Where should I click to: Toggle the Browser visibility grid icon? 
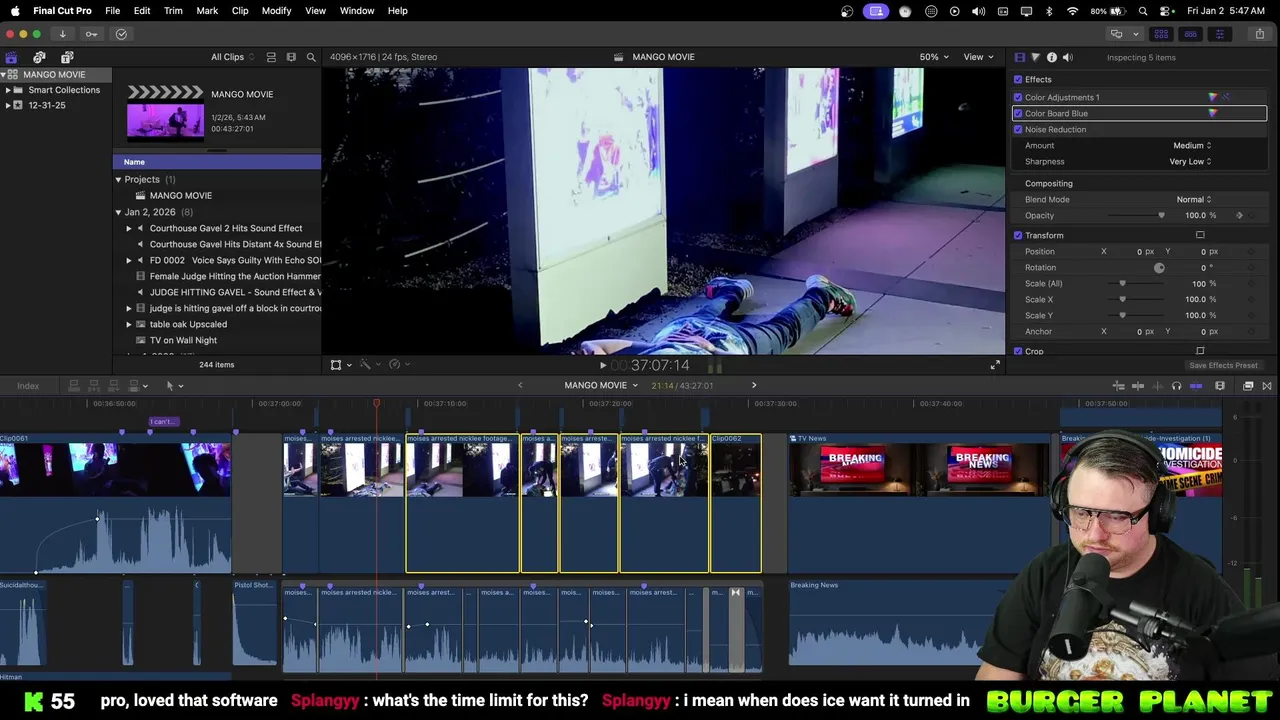[x=1161, y=34]
